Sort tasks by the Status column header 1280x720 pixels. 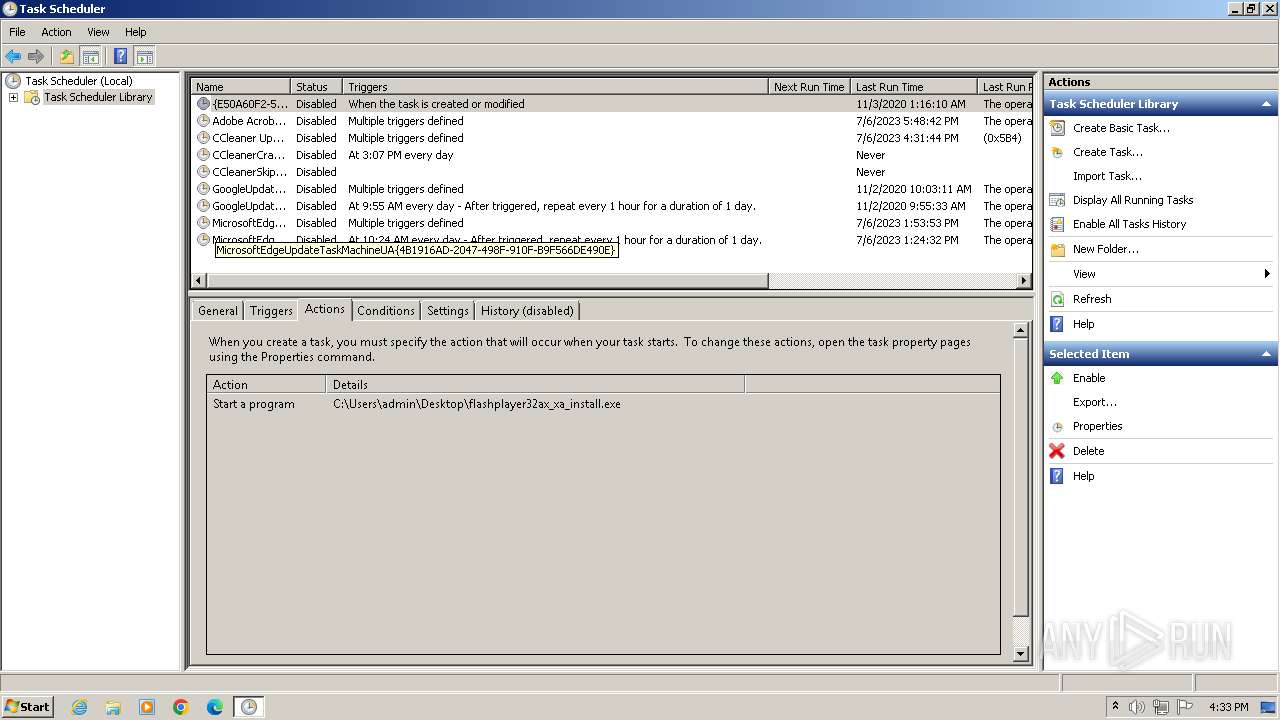316,87
